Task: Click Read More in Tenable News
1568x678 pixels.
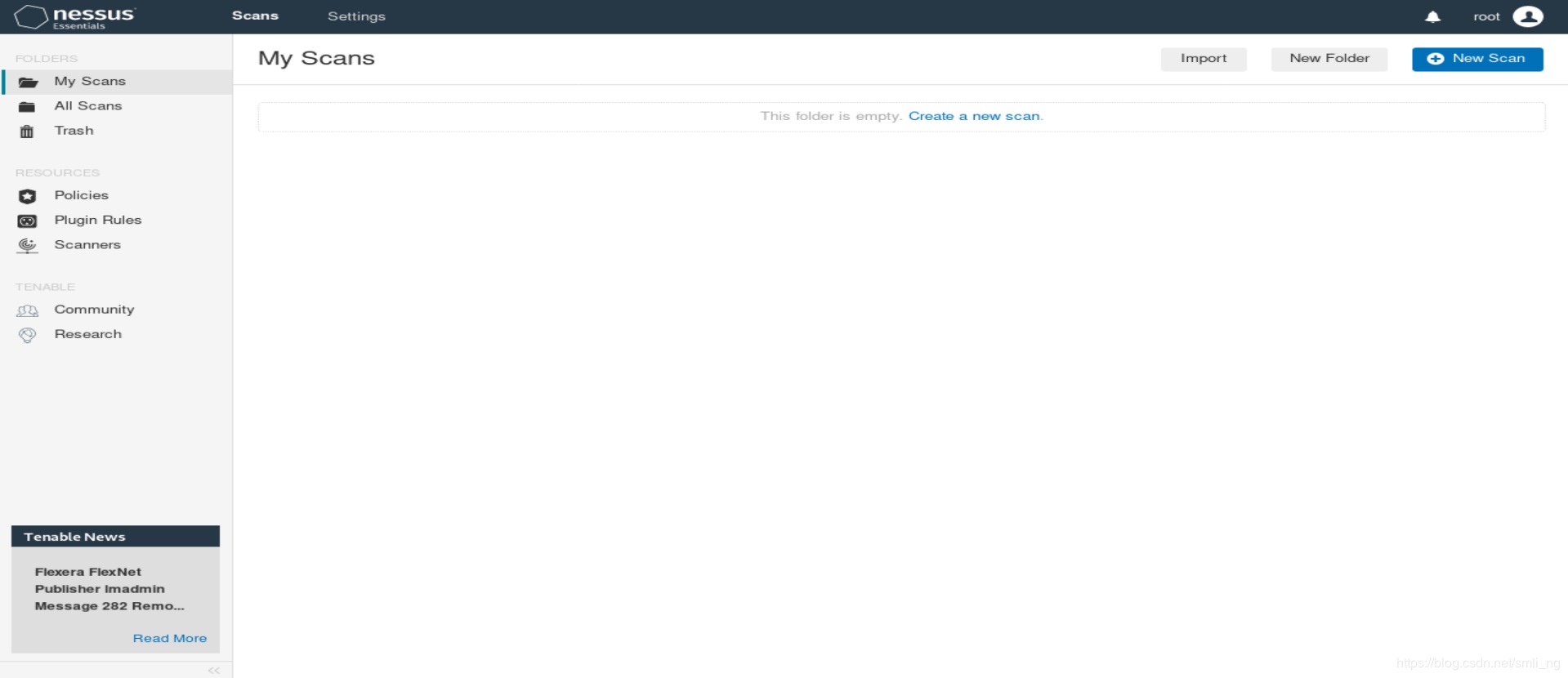Action: (x=170, y=639)
